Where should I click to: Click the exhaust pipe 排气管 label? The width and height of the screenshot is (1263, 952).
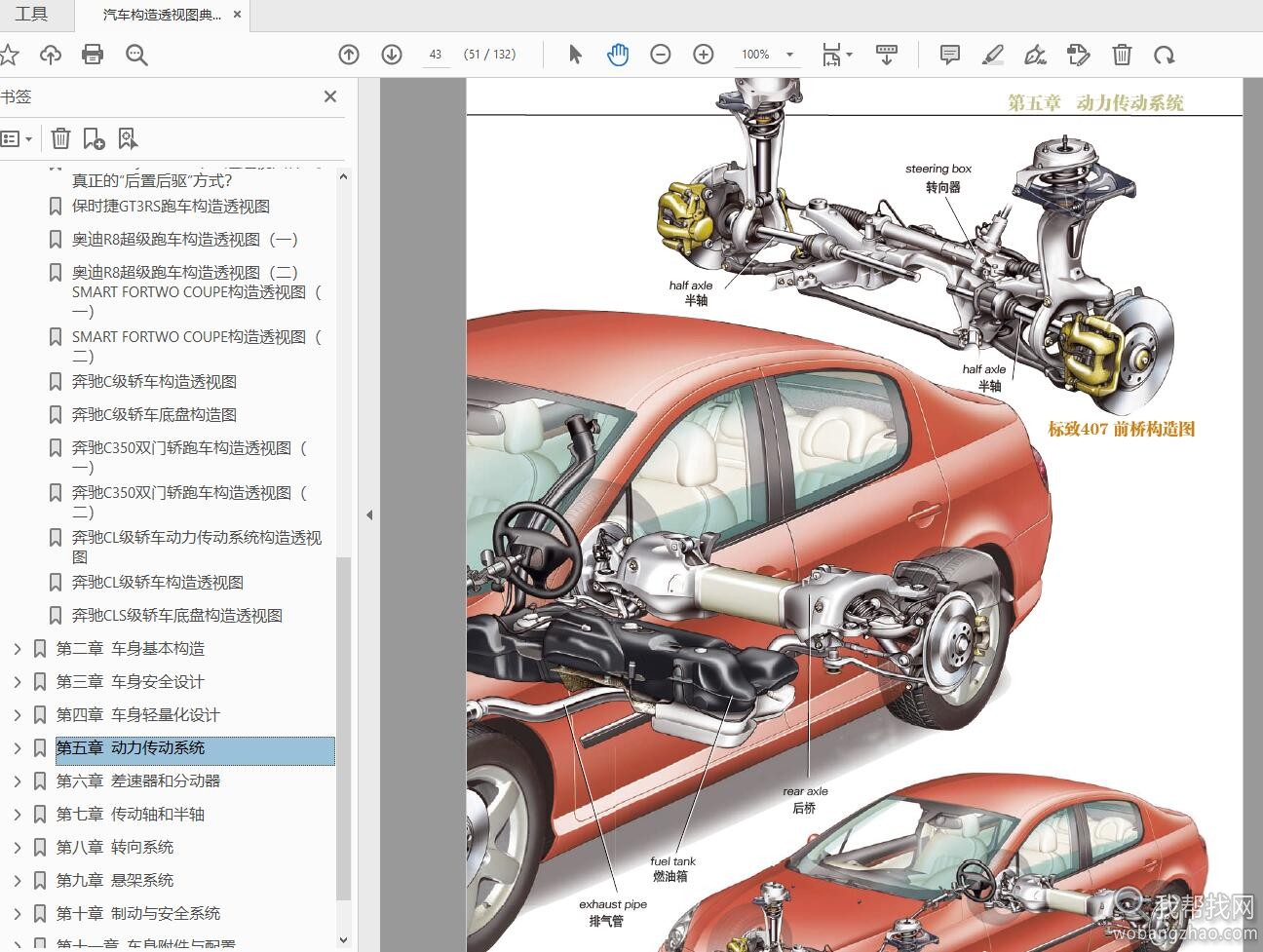[612, 913]
